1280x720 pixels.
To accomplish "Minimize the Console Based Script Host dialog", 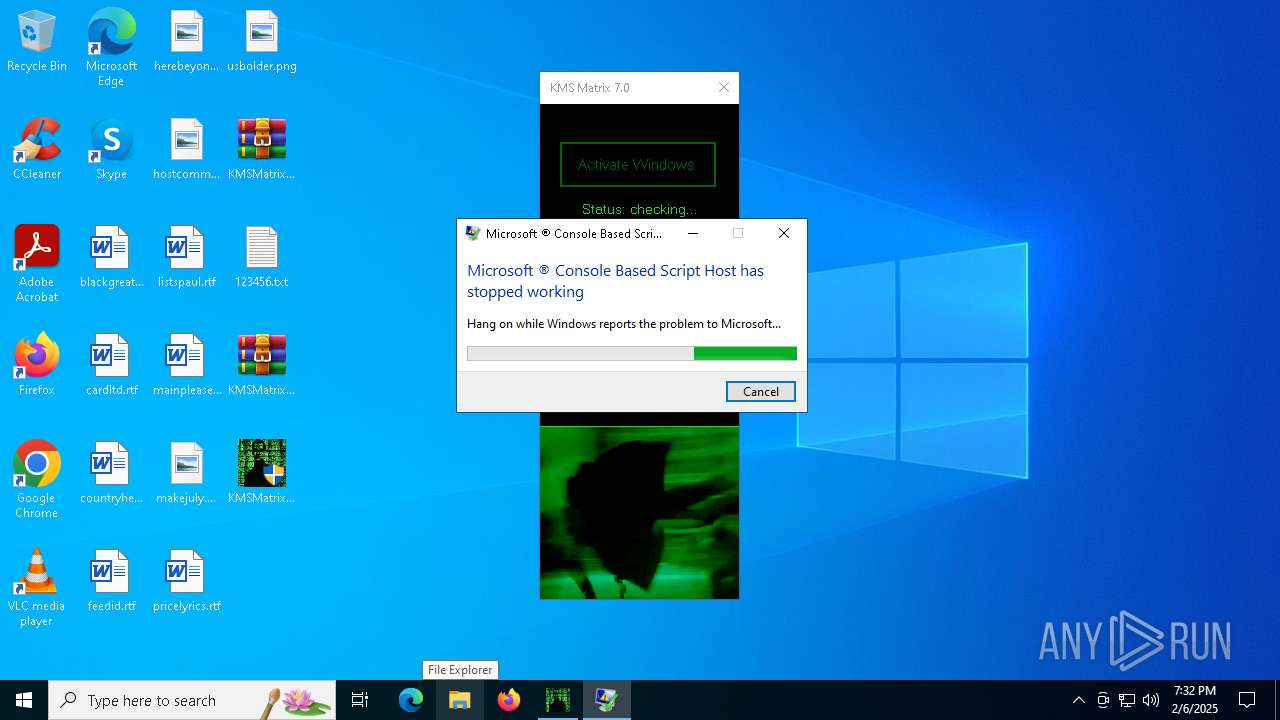I will [692, 233].
